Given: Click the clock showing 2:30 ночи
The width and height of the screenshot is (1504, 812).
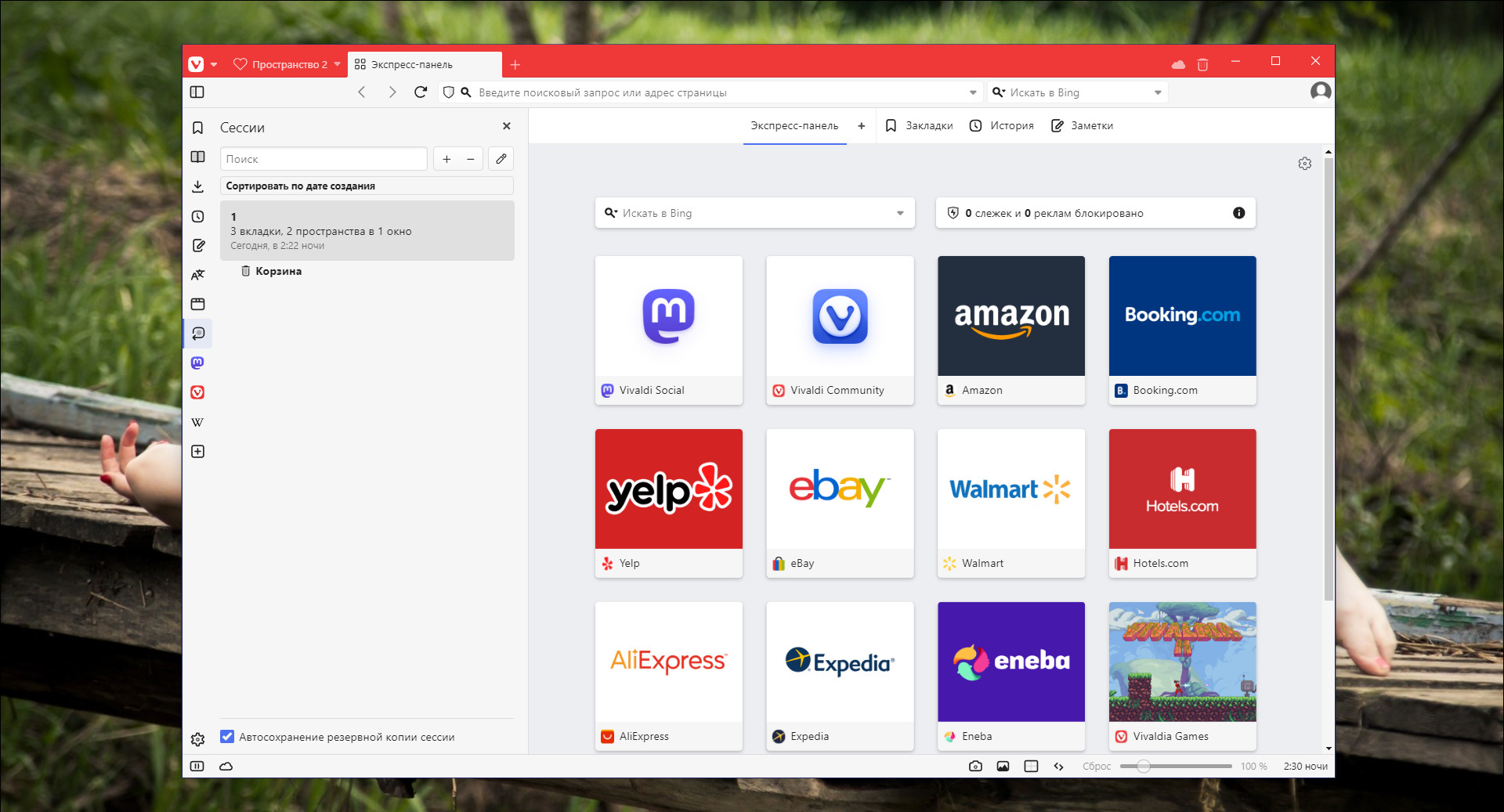Looking at the screenshot, I should pos(1305,767).
